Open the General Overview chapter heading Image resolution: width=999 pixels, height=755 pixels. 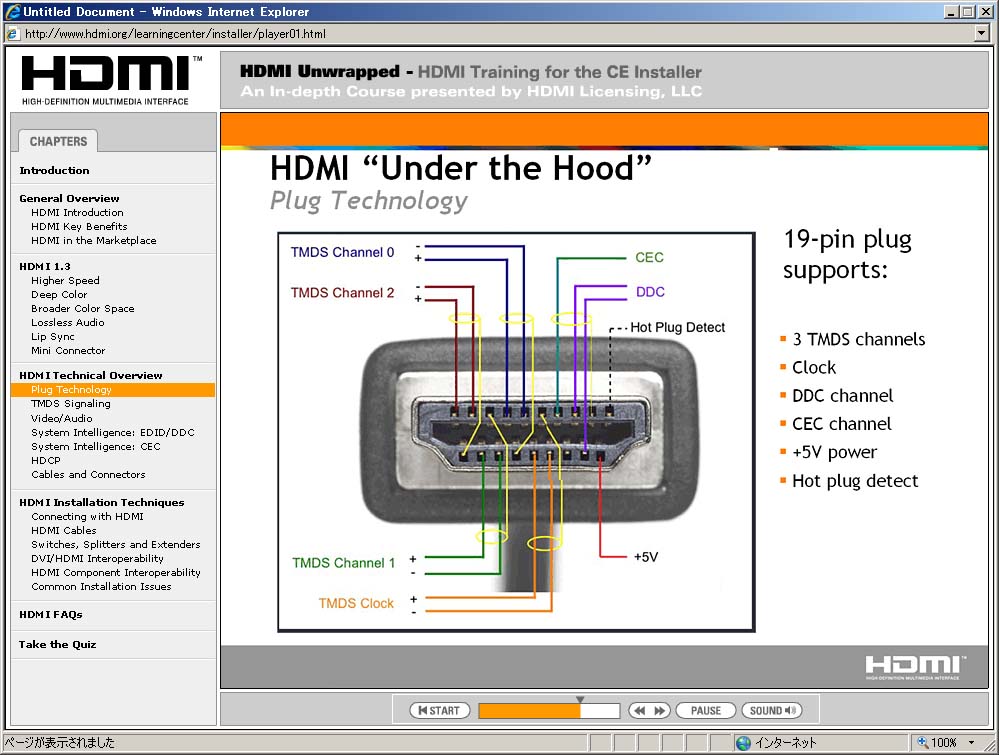tap(69, 198)
